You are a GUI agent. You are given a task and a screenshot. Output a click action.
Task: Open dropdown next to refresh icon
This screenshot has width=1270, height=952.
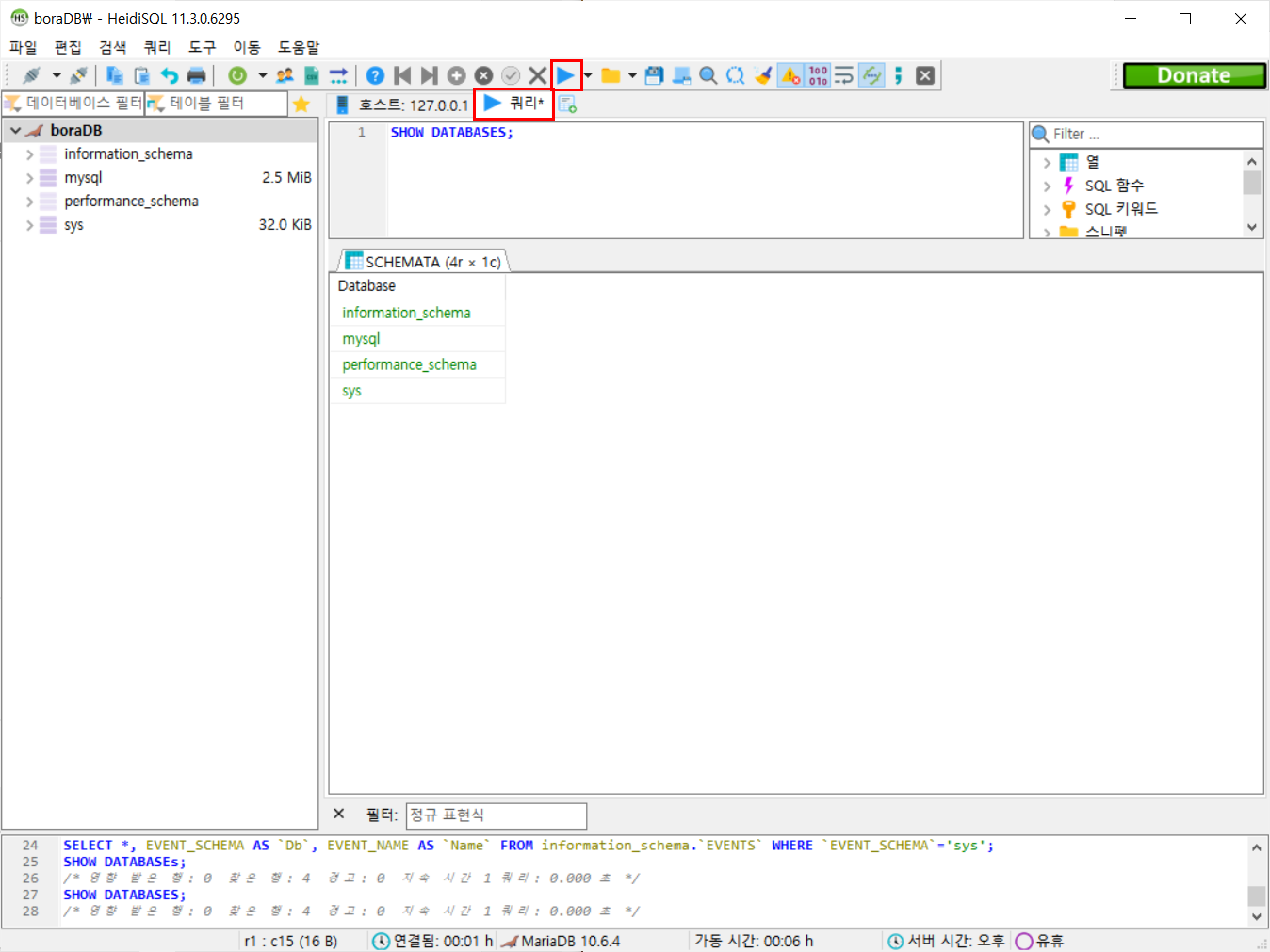point(262,75)
